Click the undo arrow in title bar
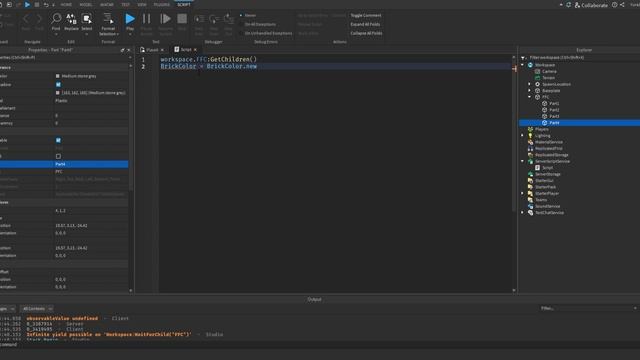The height and width of the screenshot is (360, 640). click(46, 4)
